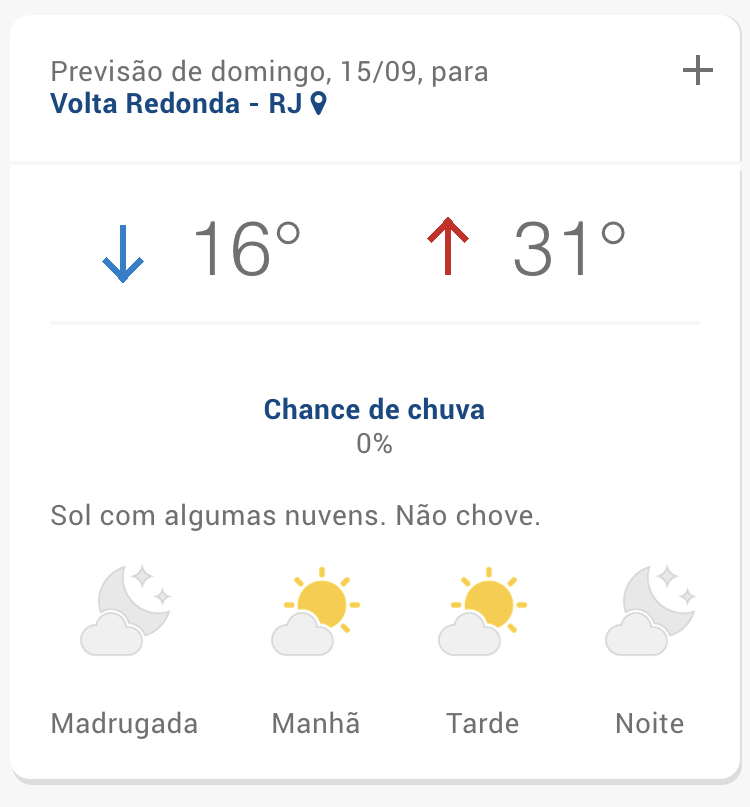
Task: Click the blue minimum temperature arrow
Action: click(x=123, y=253)
